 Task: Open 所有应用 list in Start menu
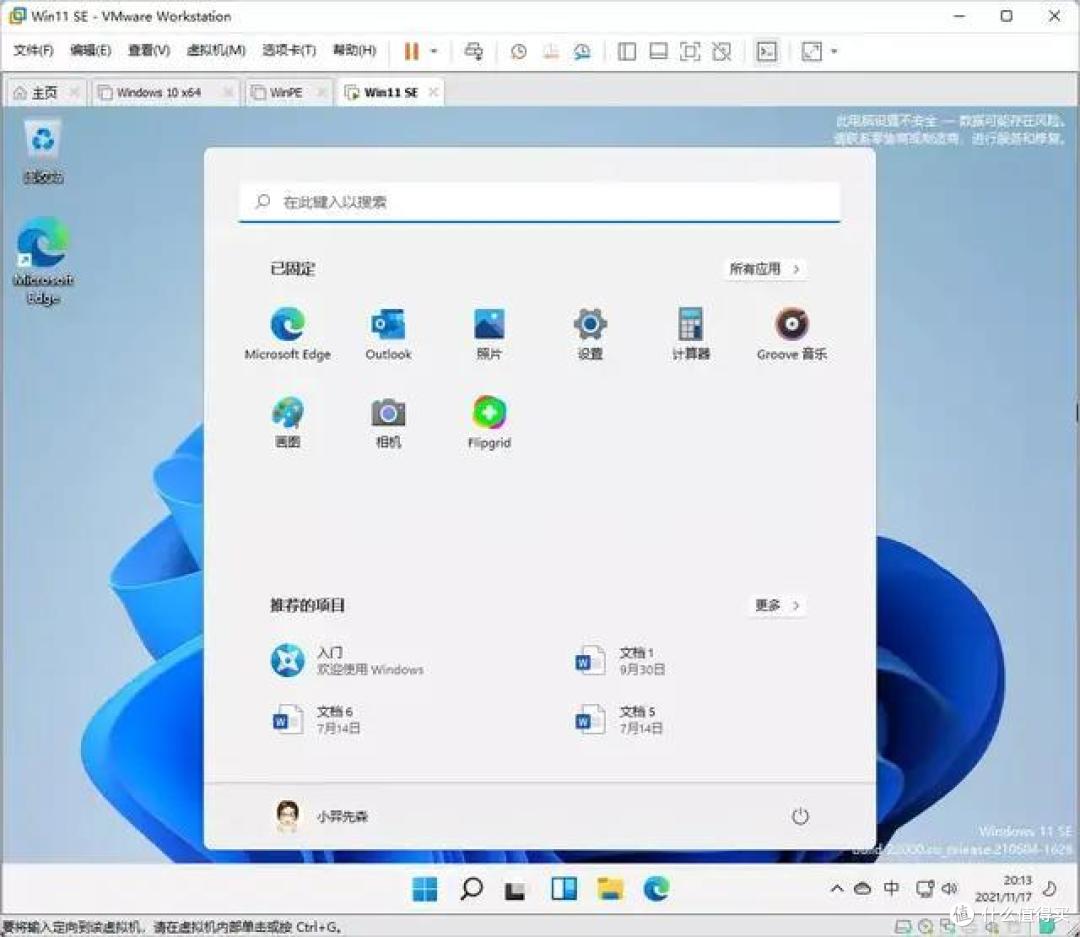pos(765,269)
